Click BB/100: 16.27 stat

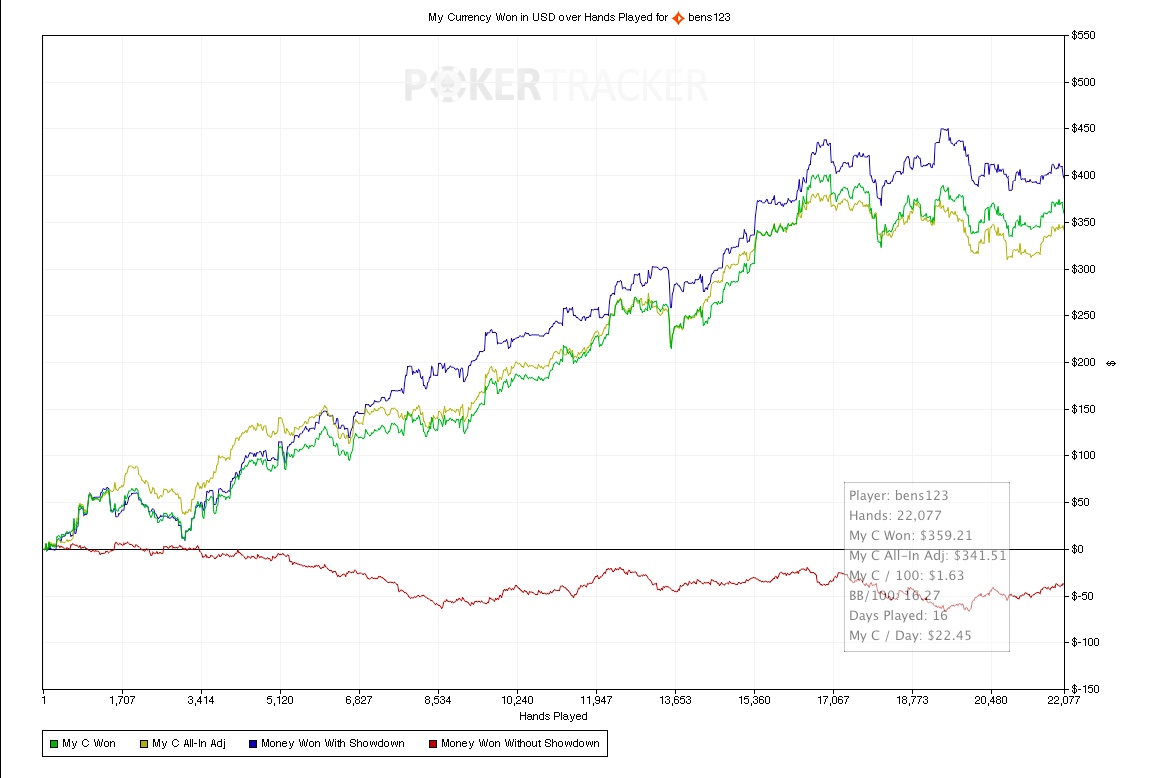[894, 595]
